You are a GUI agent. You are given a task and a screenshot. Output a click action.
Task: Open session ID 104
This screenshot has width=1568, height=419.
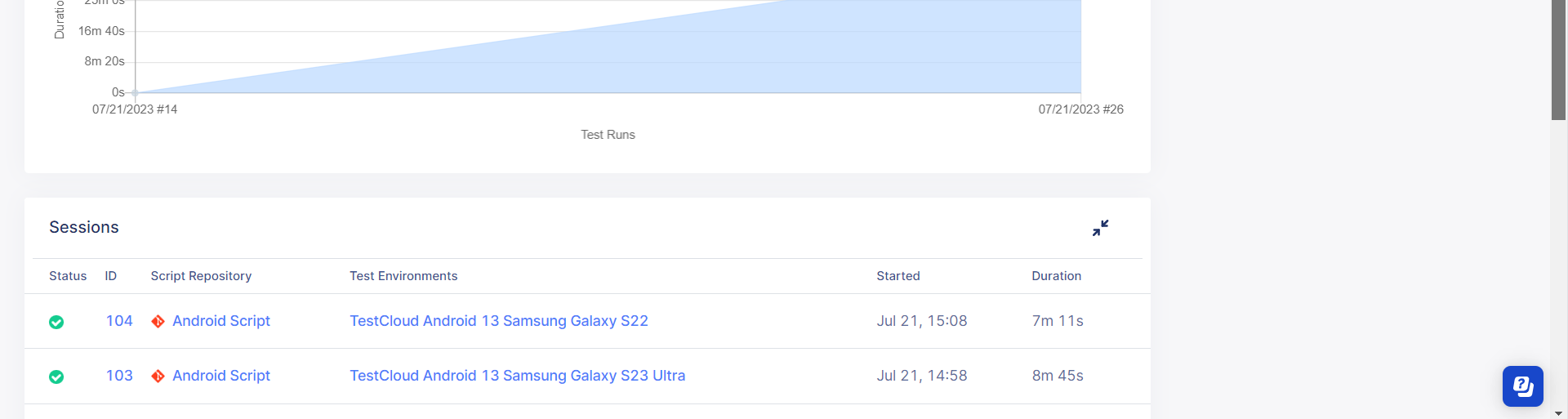pyautogui.click(x=119, y=321)
